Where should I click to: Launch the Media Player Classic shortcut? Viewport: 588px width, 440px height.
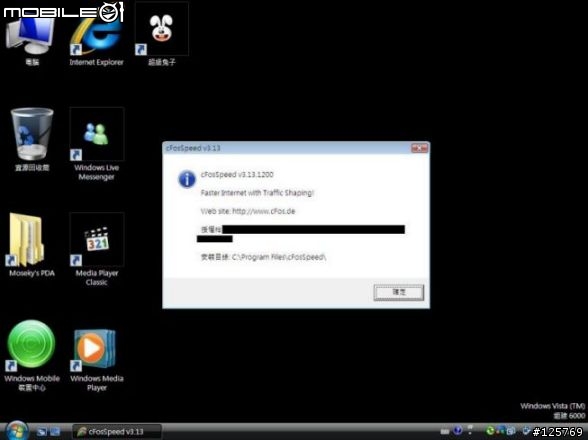pyautogui.click(x=96, y=249)
